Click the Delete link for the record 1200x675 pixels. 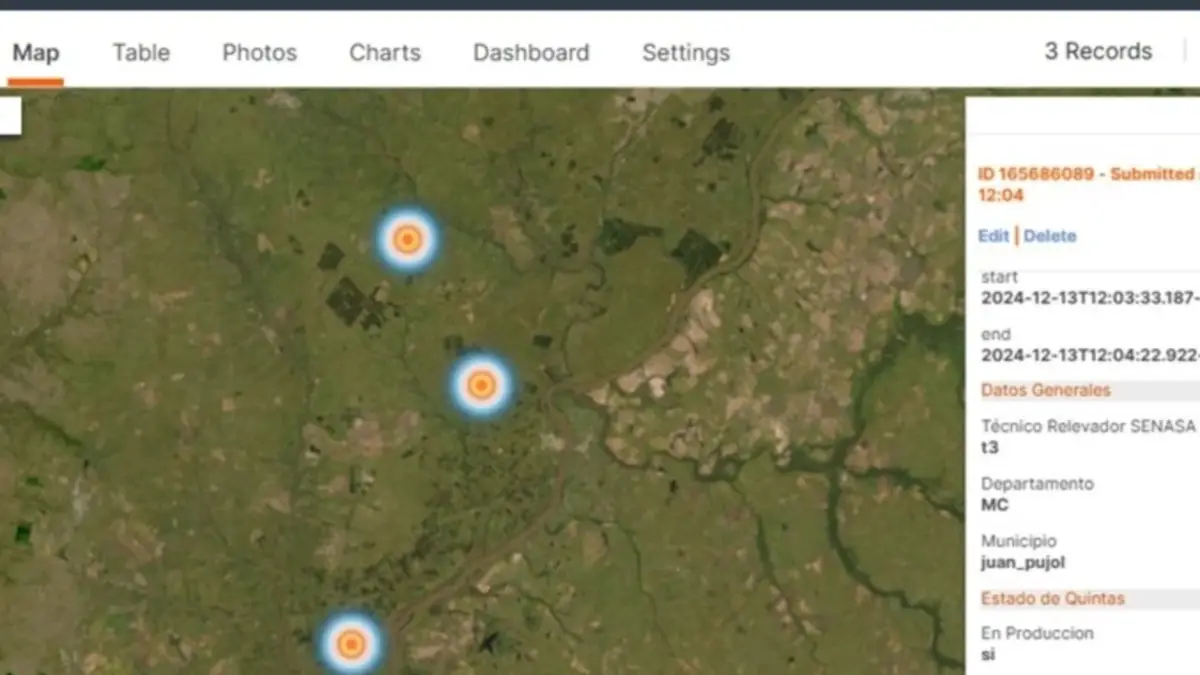point(1050,236)
